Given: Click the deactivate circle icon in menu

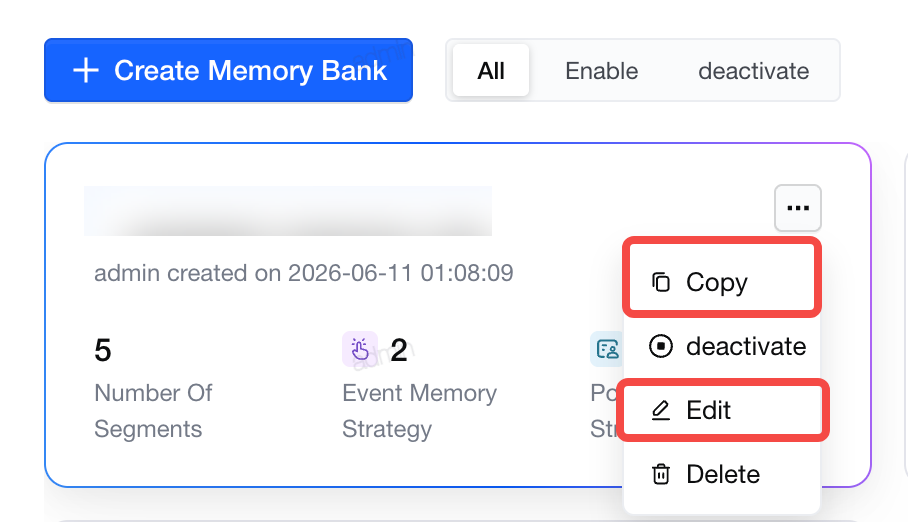Looking at the screenshot, I should [x=661, y=346].
